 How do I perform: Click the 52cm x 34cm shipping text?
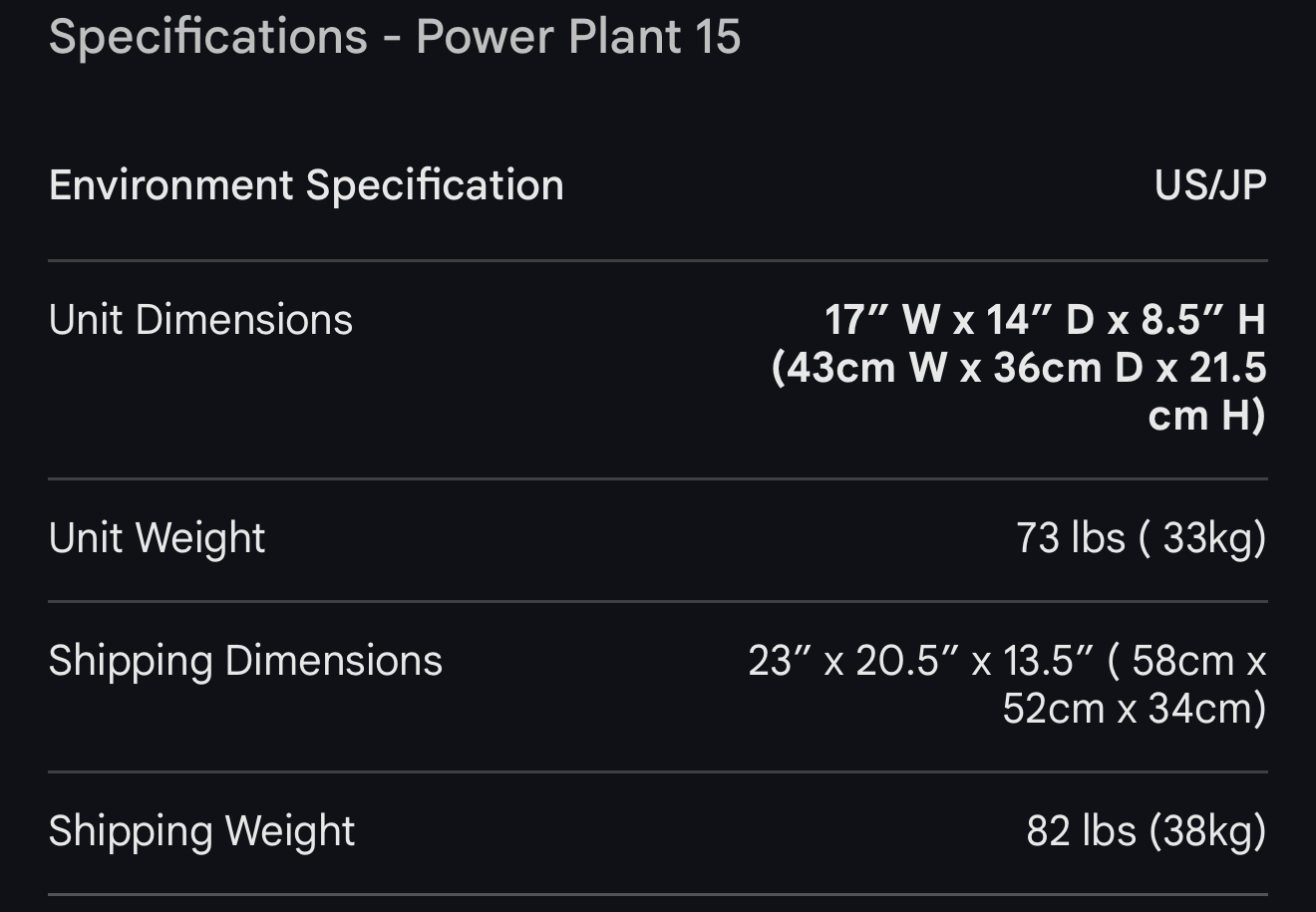coord(1133,709)
